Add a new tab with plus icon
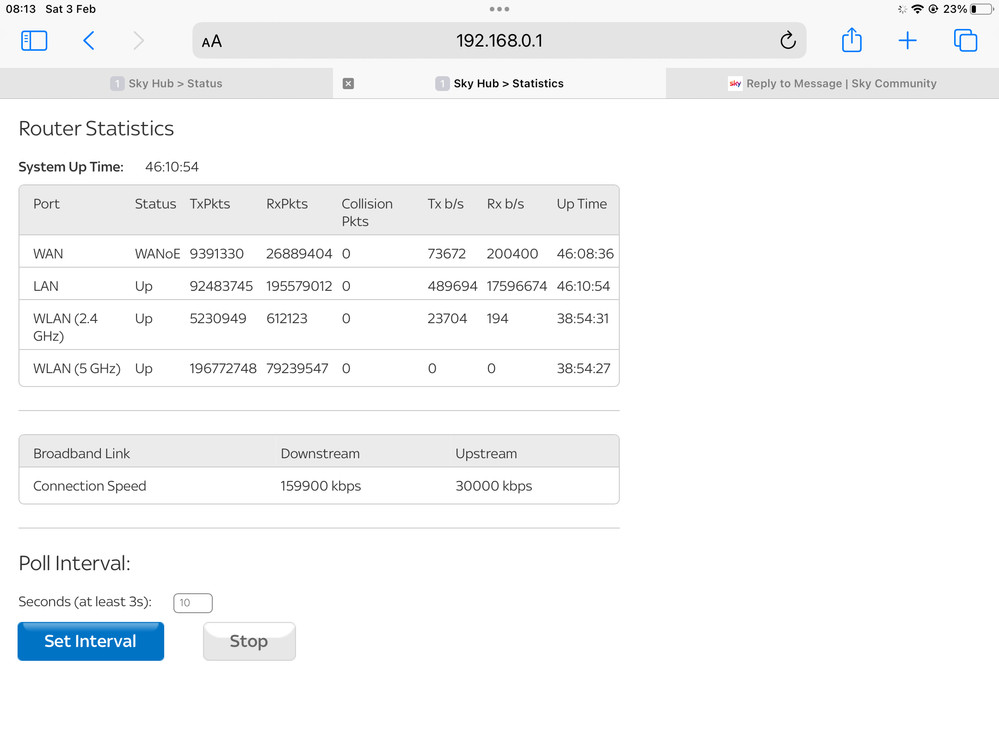 pos(907,40)
